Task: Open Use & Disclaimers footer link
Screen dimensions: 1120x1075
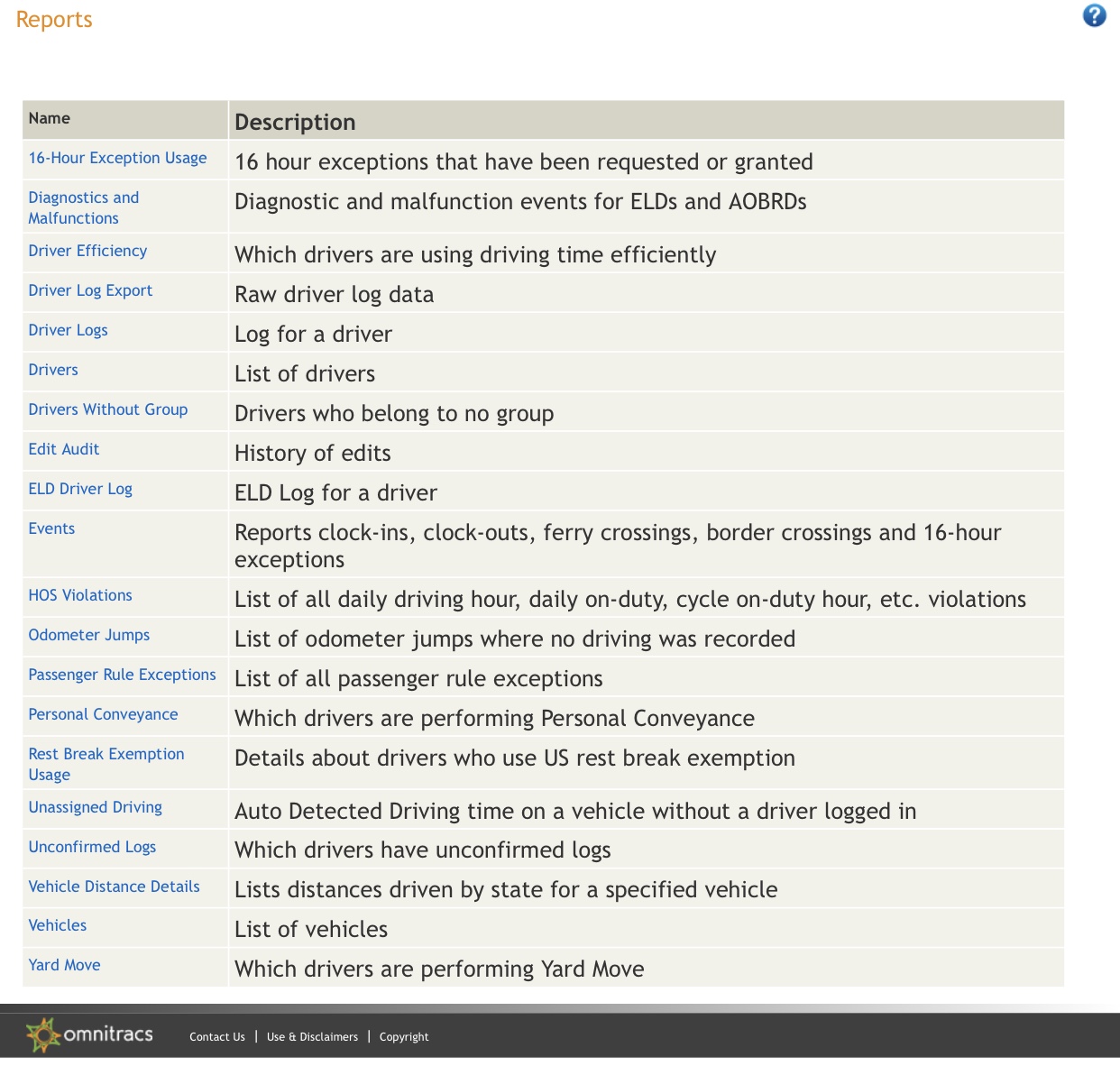Action: pos(312,1037)
